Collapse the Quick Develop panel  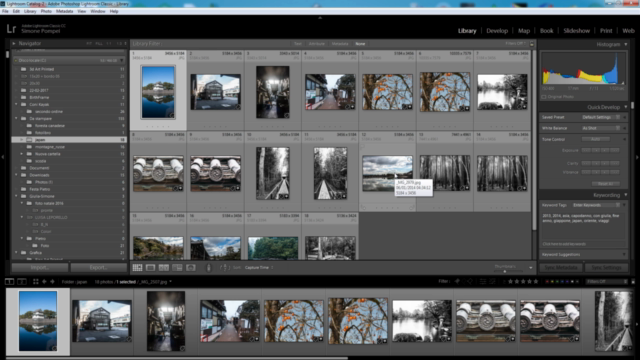coord(626,107)
